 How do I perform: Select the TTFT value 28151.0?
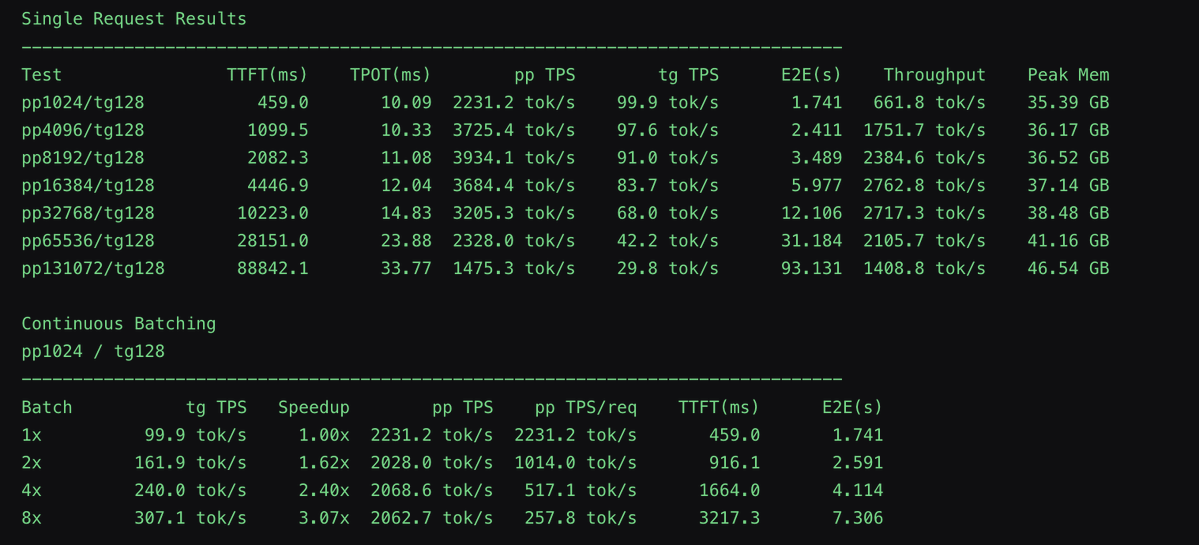coord(273,241)
